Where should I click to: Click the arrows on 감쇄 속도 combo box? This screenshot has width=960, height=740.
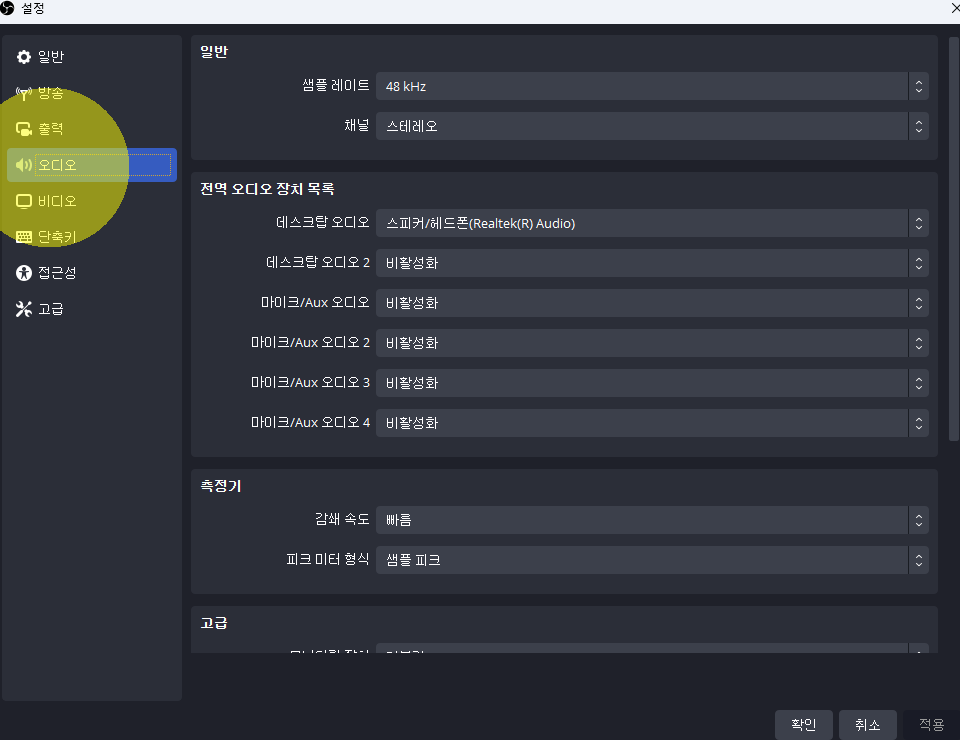coord(918,520)
